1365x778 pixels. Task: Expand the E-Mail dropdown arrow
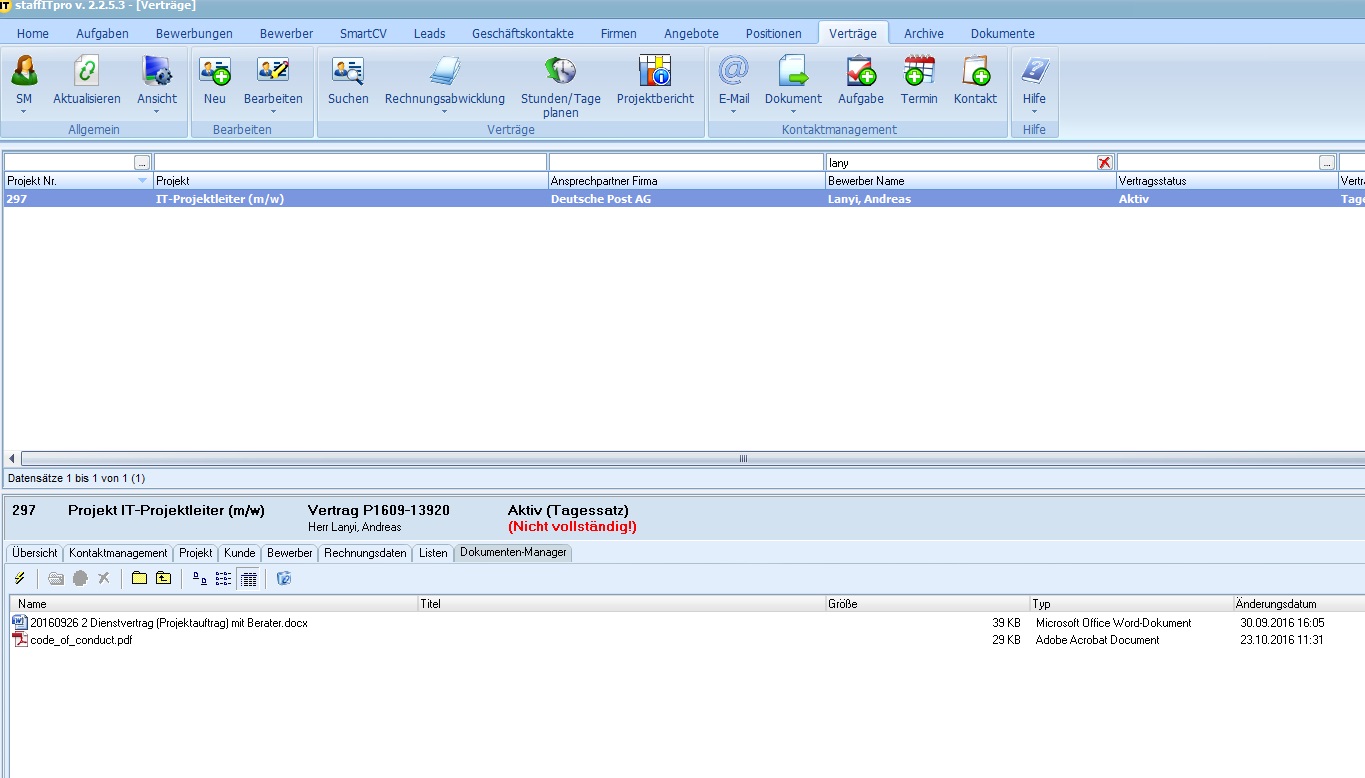coord(733,112)
